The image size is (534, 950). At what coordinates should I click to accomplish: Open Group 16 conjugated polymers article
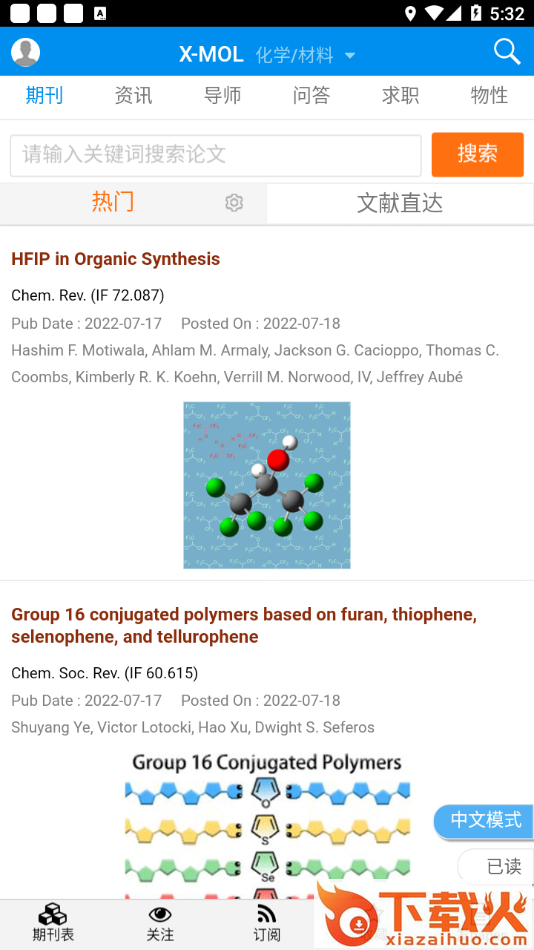pyautogui.click(x=244, y=625)
